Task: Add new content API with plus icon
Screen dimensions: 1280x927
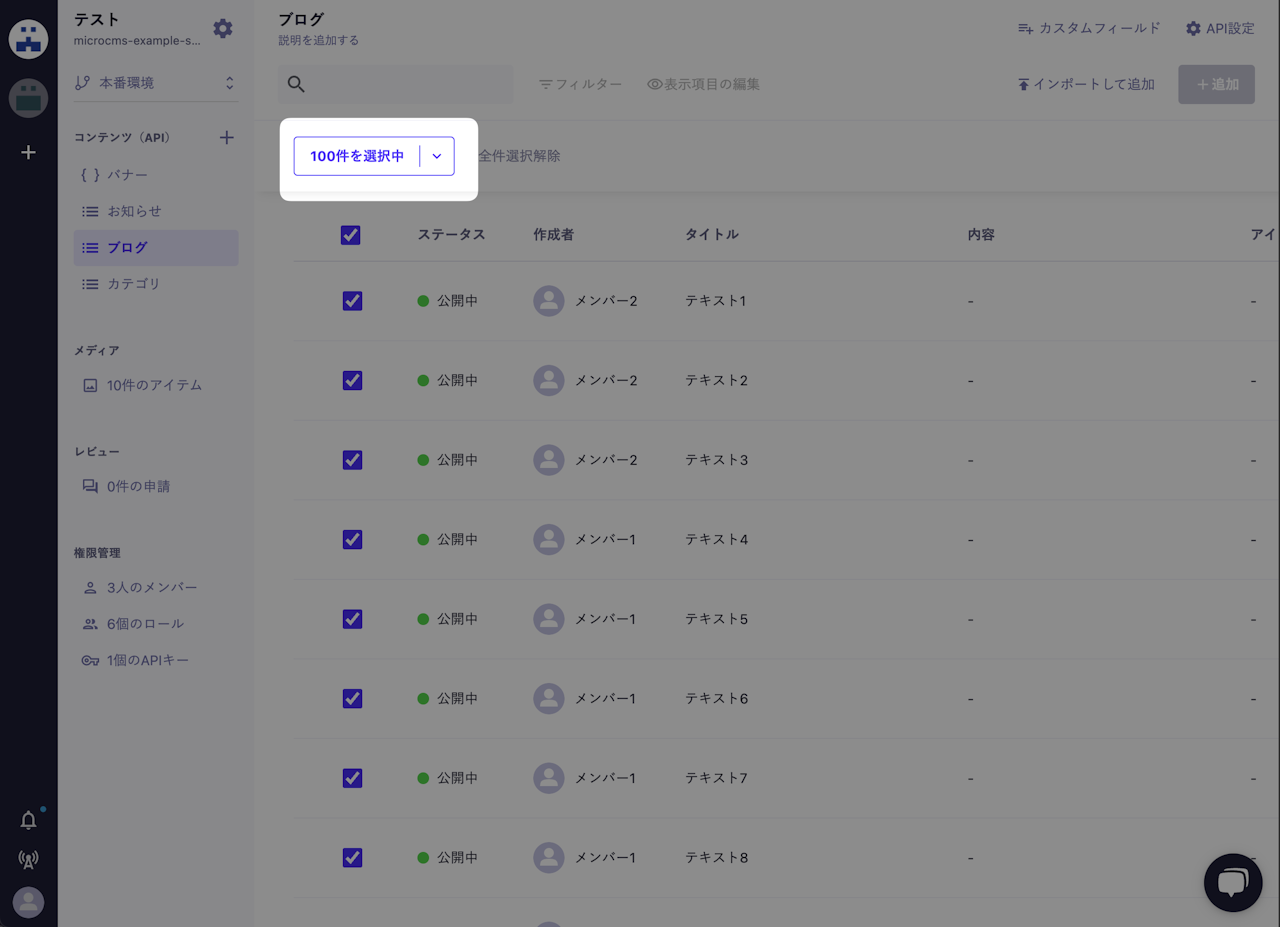Action: (x=227, y=138)
